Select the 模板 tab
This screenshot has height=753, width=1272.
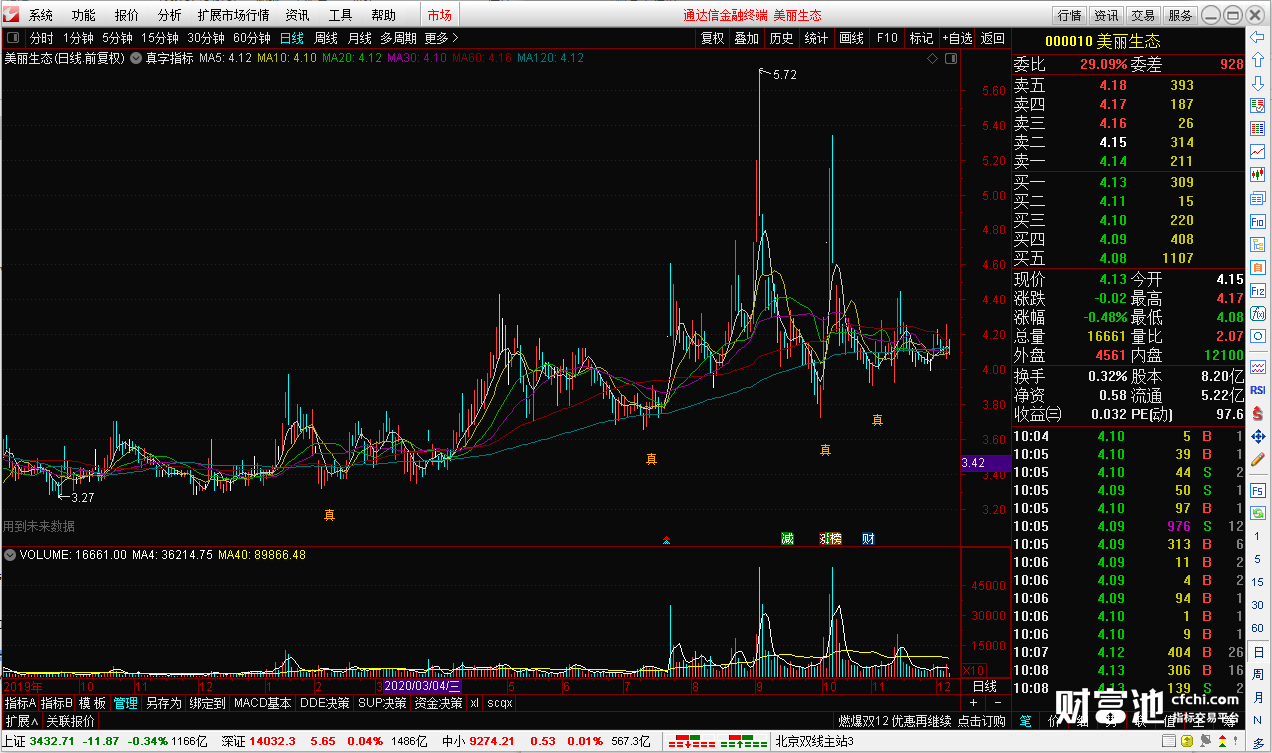(x=93, y=703)
